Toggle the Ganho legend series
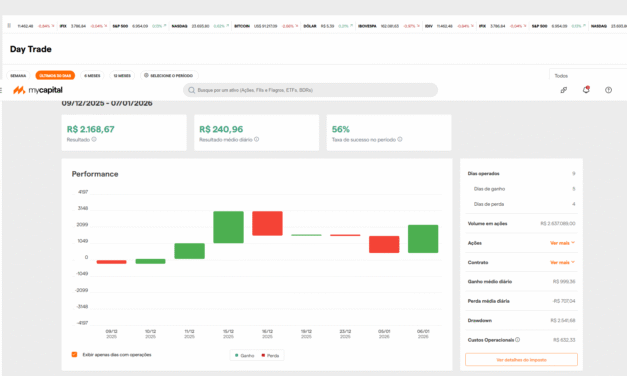Viewport: 627px width, 376px height. 244,355
